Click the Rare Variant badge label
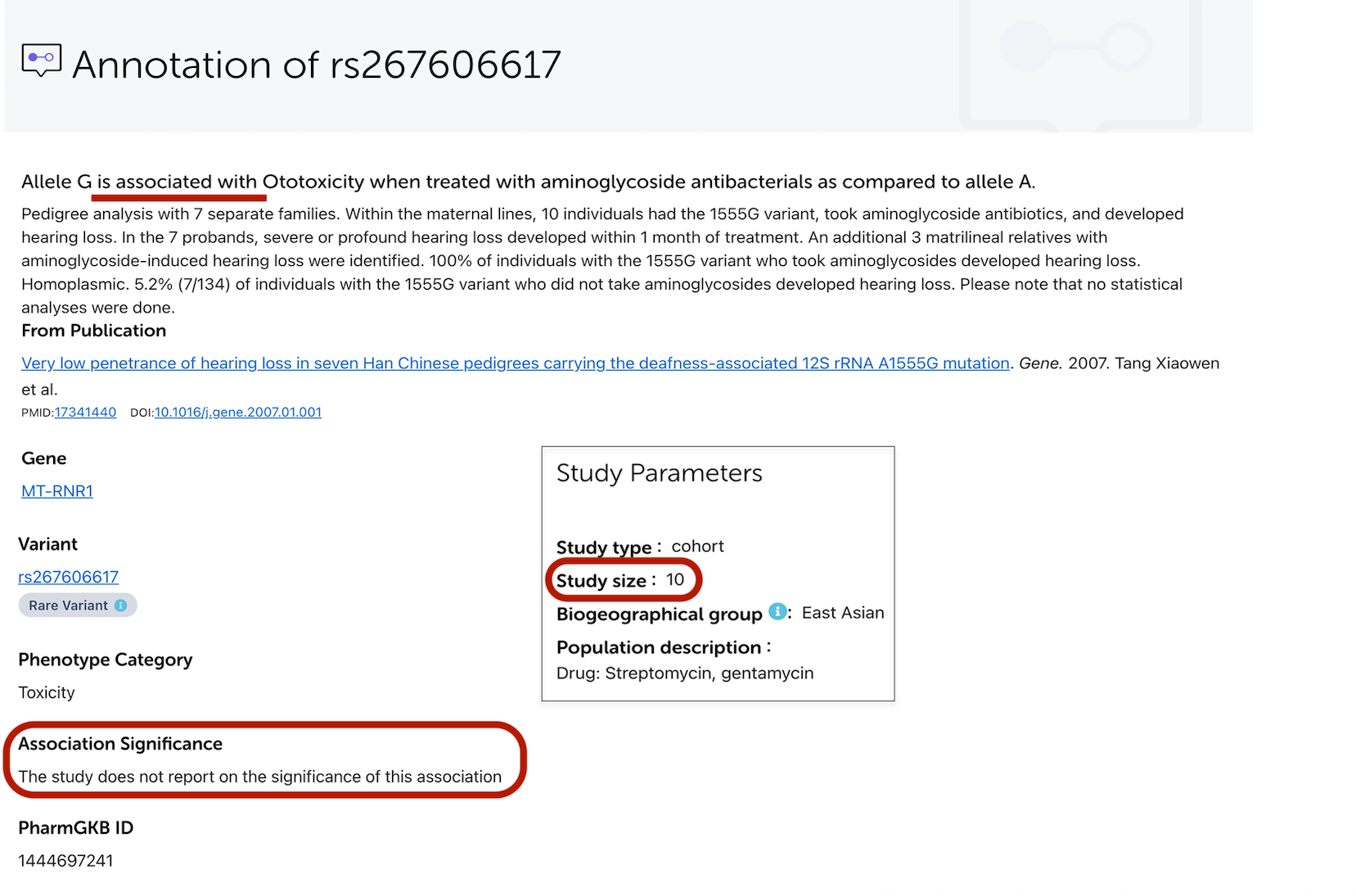The image size is (1356, 896). [68, 606]
